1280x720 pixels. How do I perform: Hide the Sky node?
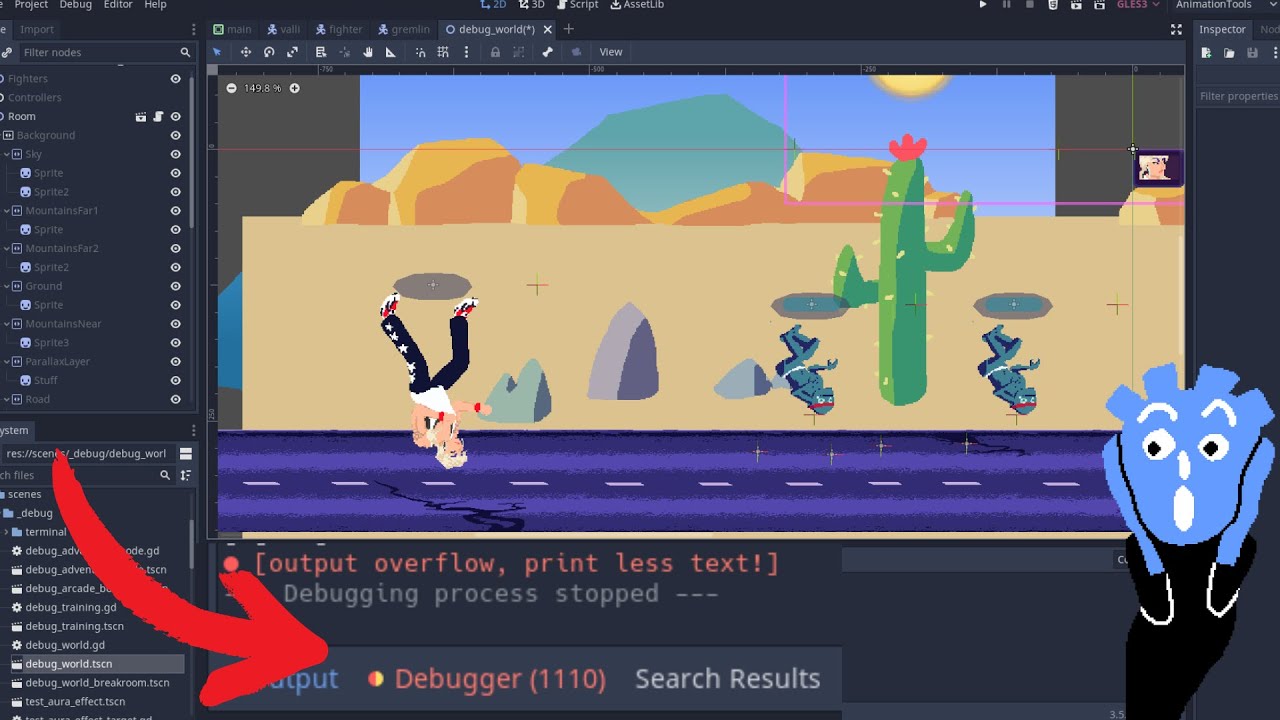click(176, 154)
